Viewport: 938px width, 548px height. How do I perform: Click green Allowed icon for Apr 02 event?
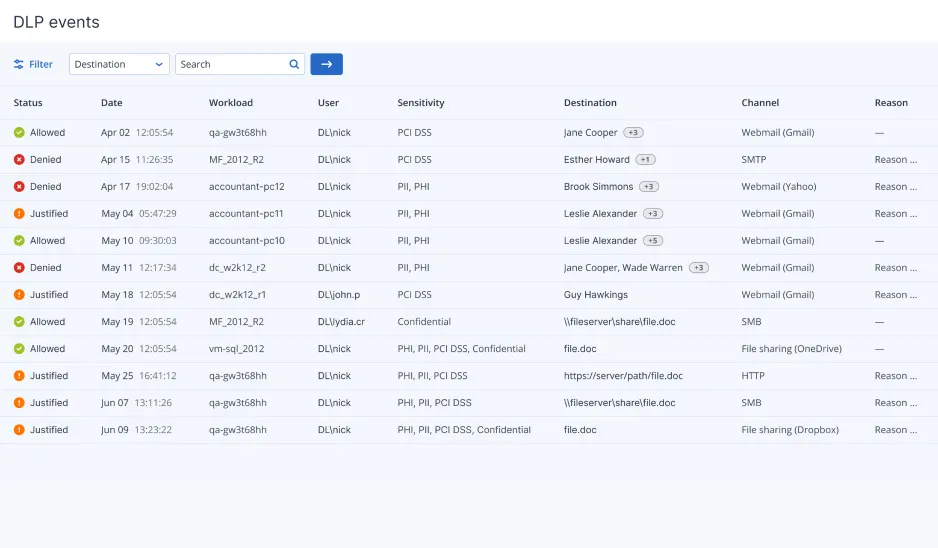tap(19, 132)
